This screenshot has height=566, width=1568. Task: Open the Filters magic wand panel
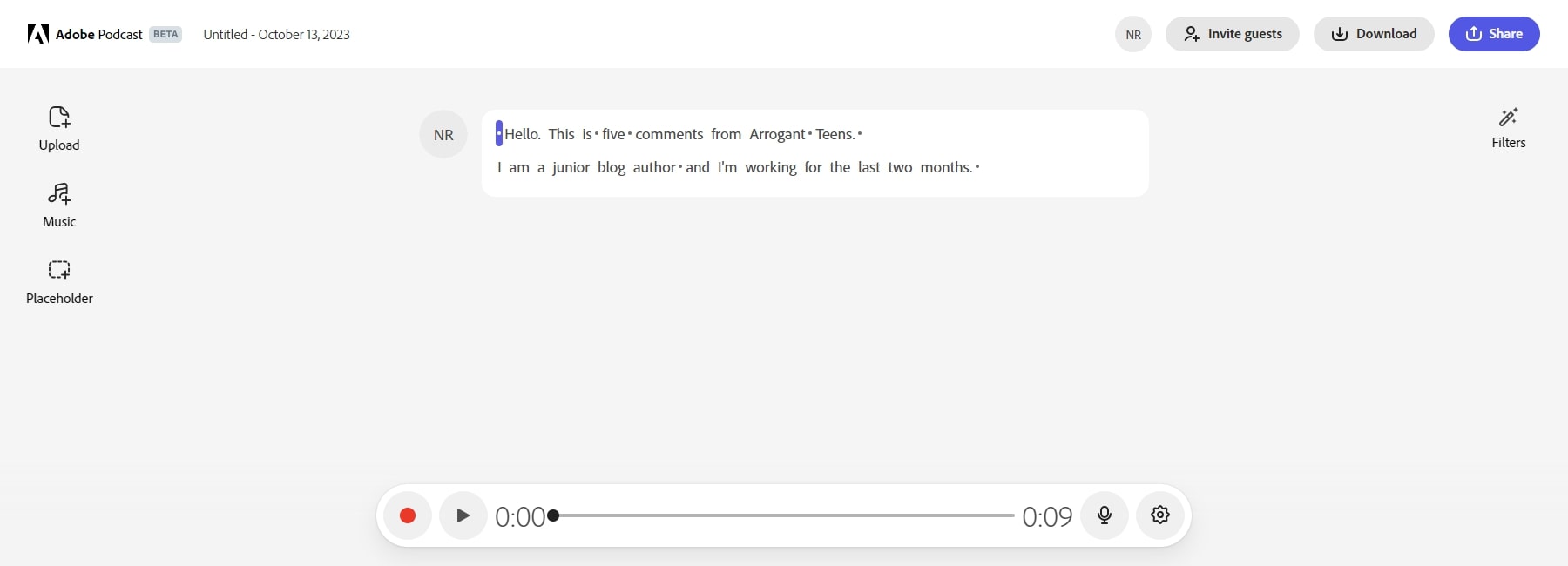1509,128
